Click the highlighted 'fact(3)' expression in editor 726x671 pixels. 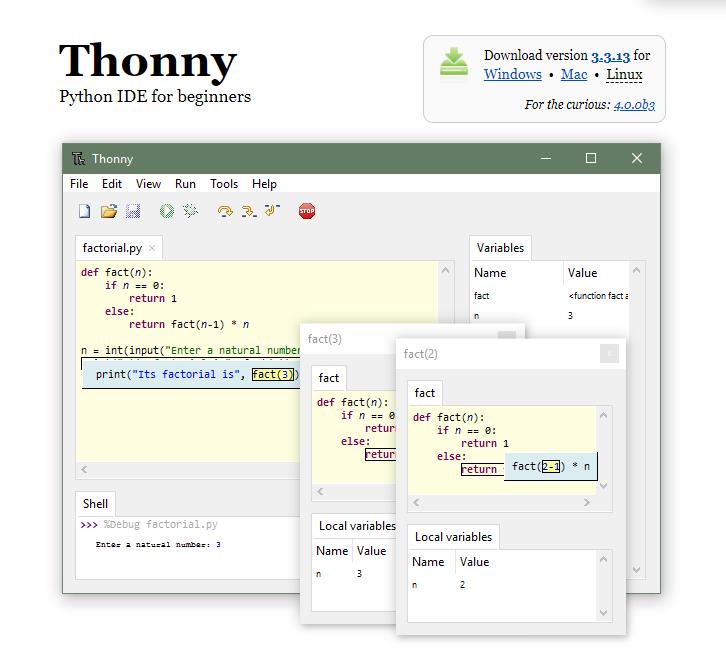coord(273,374)
